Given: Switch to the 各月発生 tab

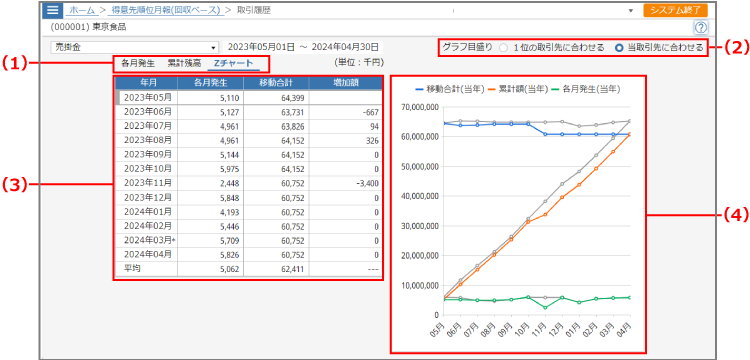Looking at the screenshot, I should (138, 63).
